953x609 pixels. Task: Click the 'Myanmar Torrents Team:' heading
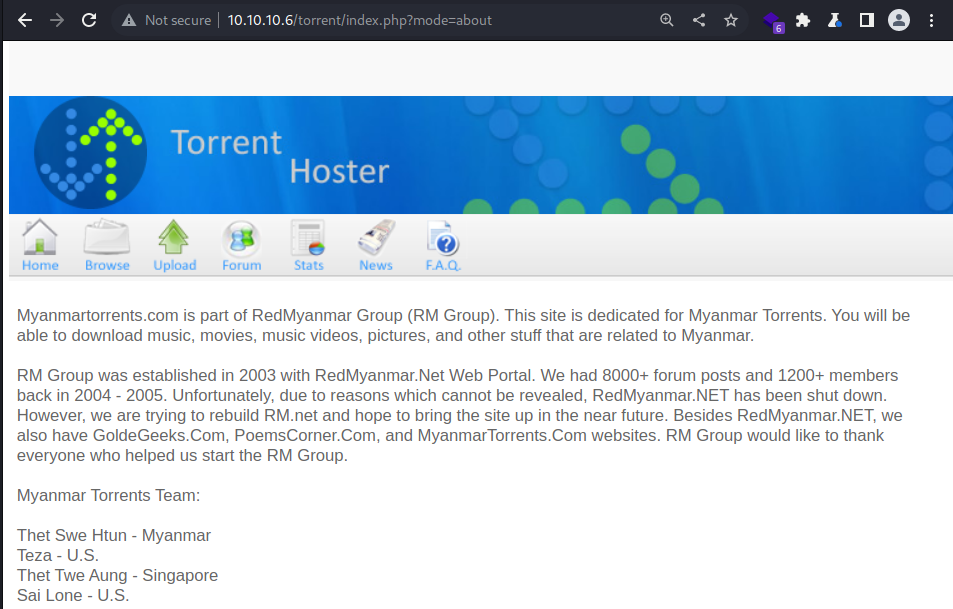pos(108,495)
